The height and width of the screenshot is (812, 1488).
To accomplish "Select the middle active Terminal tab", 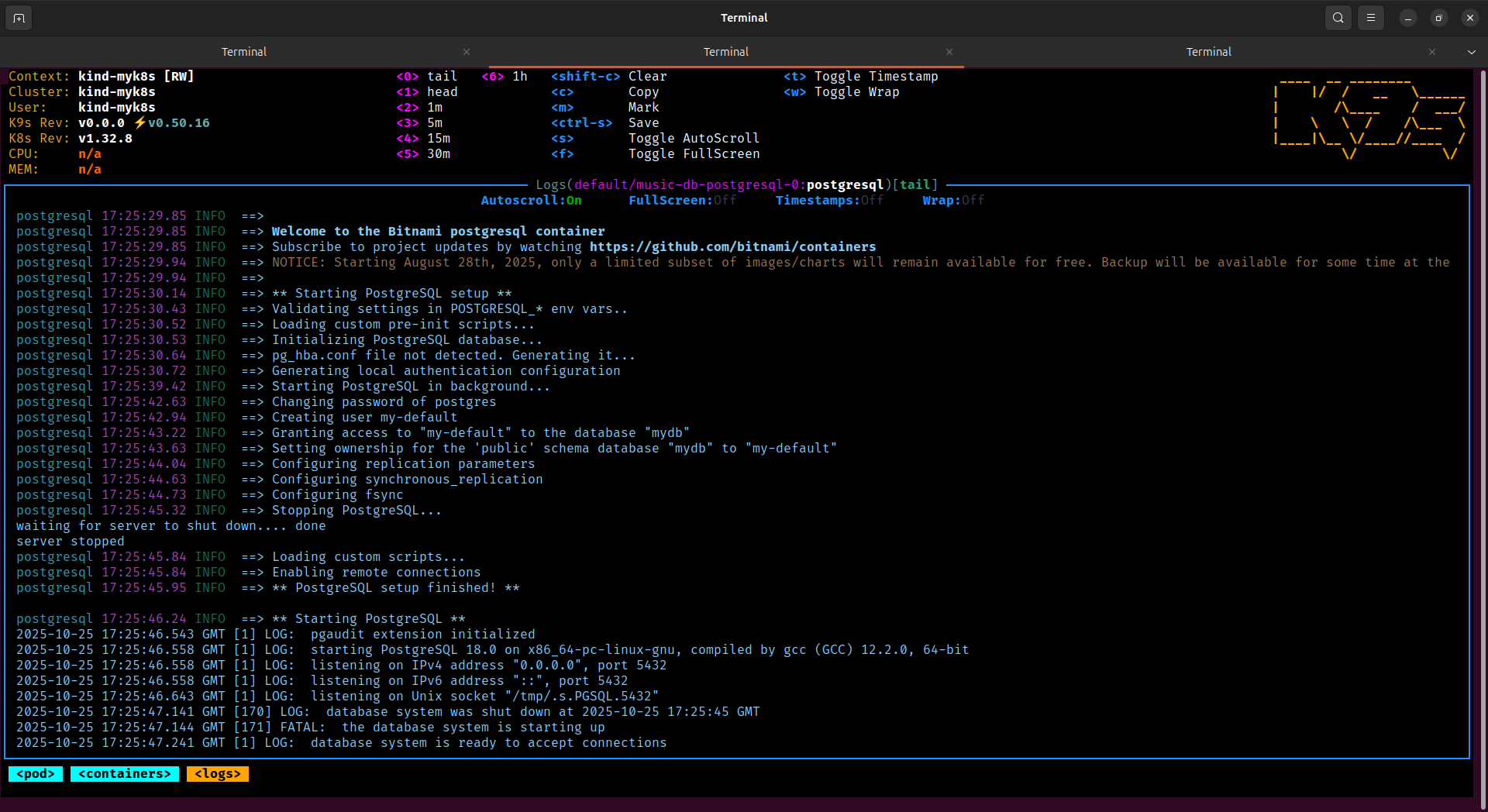I will (726, 52).
